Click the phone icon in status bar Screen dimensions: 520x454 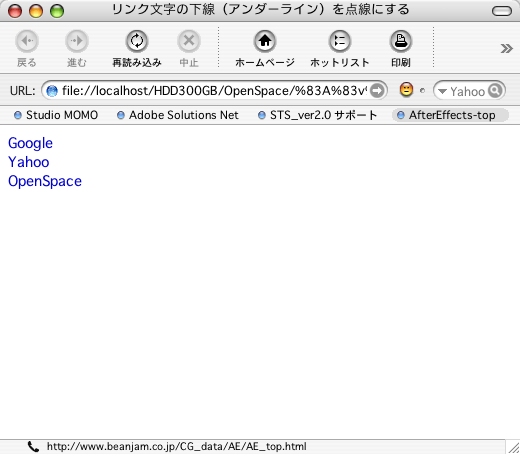(33, 446)
